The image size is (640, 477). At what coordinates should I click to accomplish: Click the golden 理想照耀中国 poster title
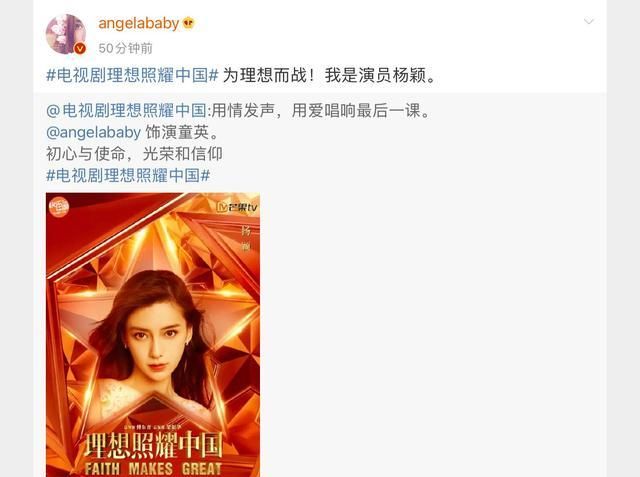tap(153, 445)
